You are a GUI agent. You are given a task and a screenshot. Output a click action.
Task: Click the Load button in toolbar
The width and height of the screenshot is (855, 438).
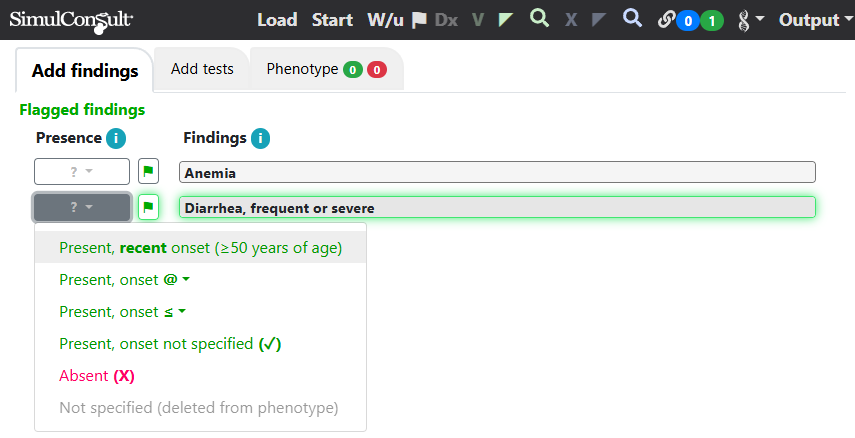point(277,20)
